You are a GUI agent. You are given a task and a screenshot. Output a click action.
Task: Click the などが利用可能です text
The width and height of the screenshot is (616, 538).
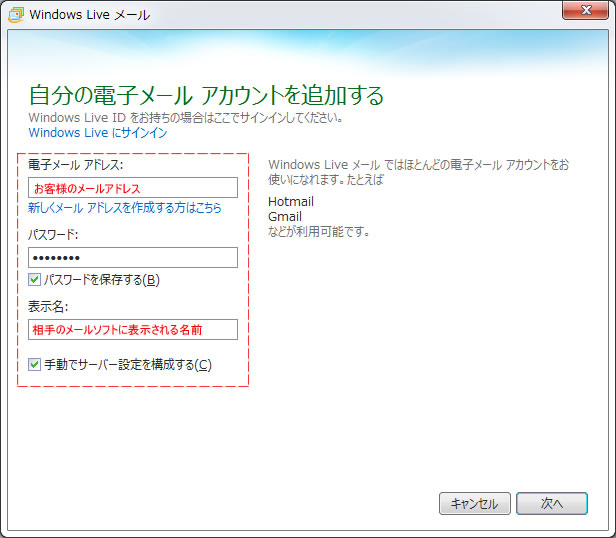(319, 231)
